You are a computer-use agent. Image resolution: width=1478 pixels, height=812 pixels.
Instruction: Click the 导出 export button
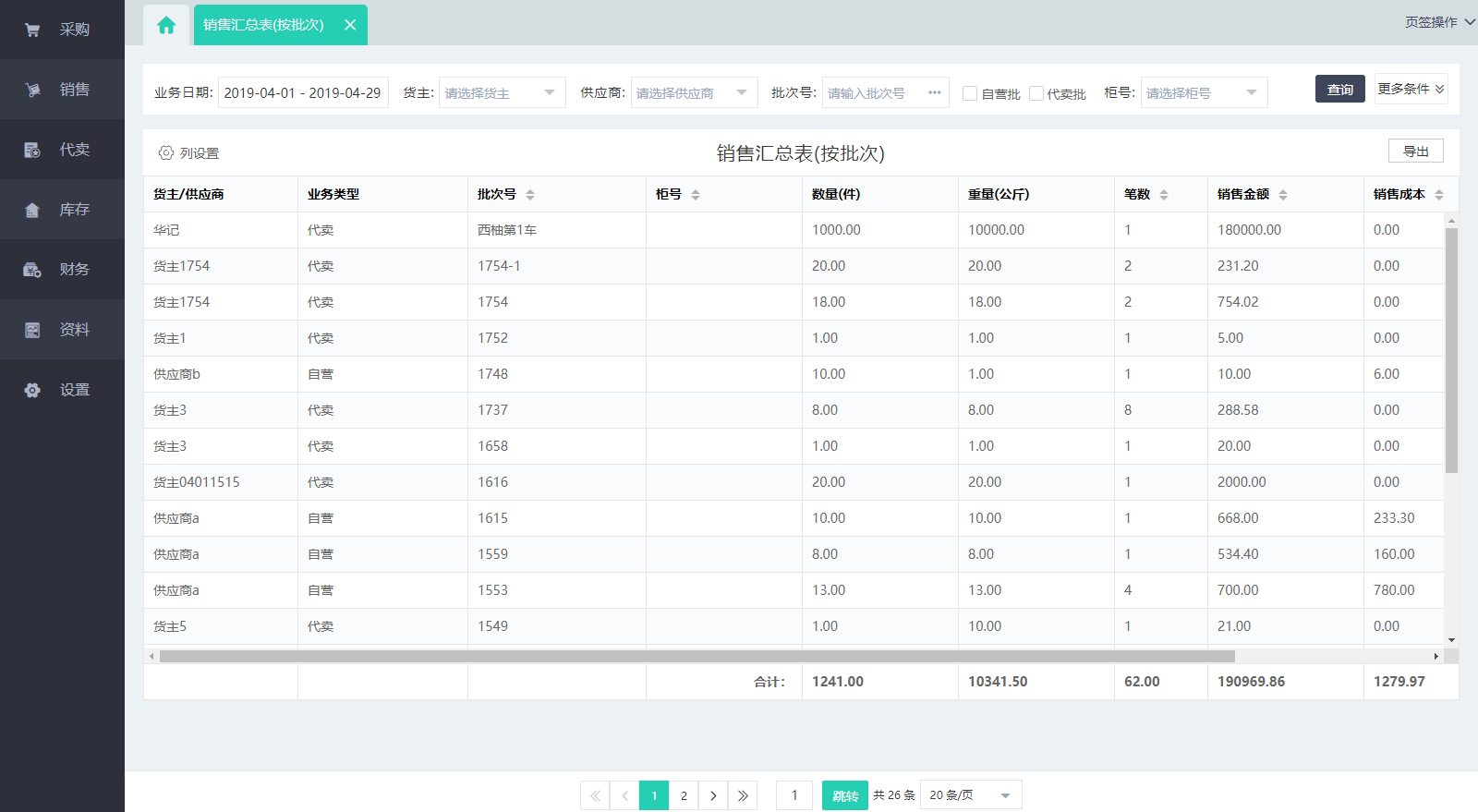(1415, 151)
